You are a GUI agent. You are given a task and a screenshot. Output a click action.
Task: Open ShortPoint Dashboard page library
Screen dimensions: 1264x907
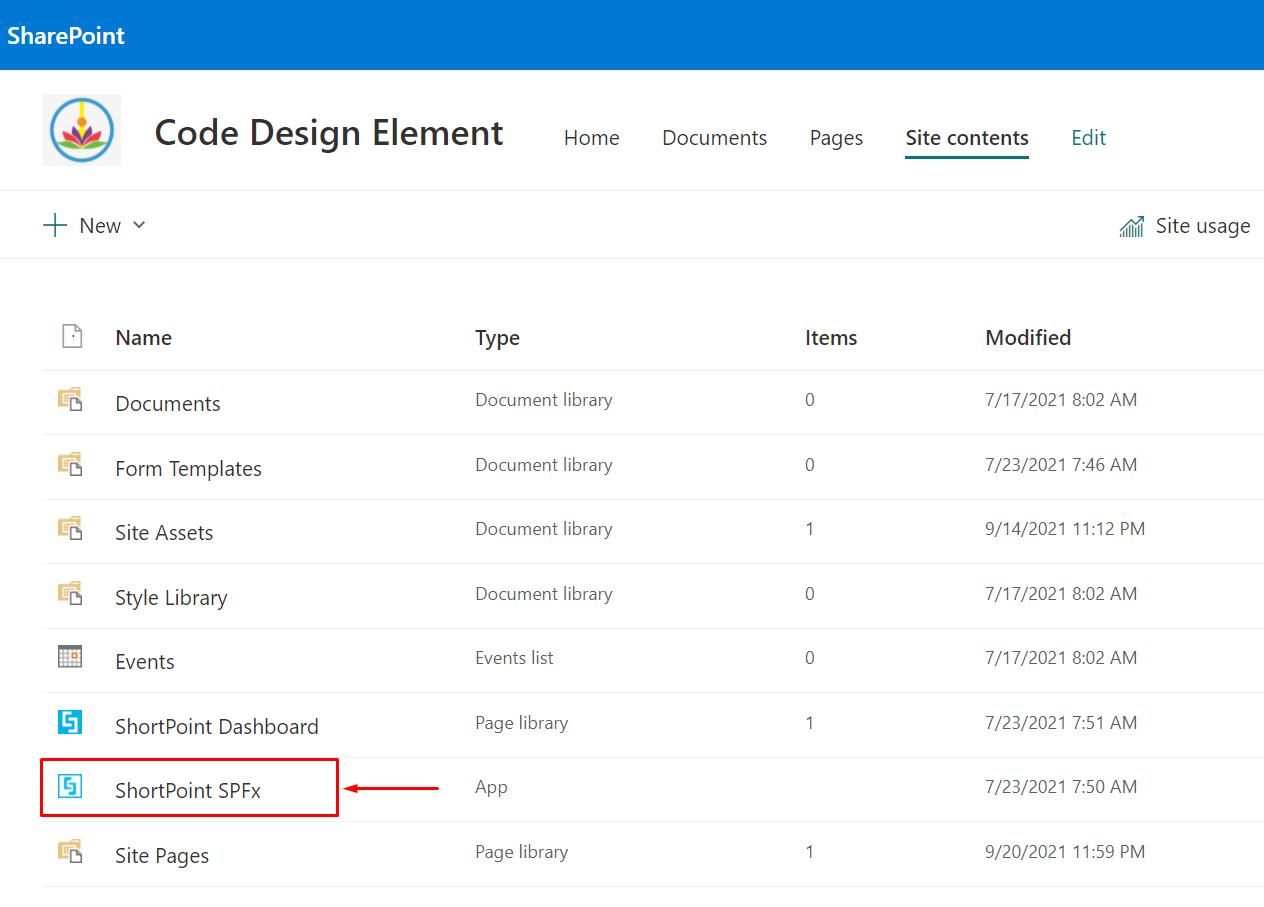pyautogui.click(x=217, y=727)
